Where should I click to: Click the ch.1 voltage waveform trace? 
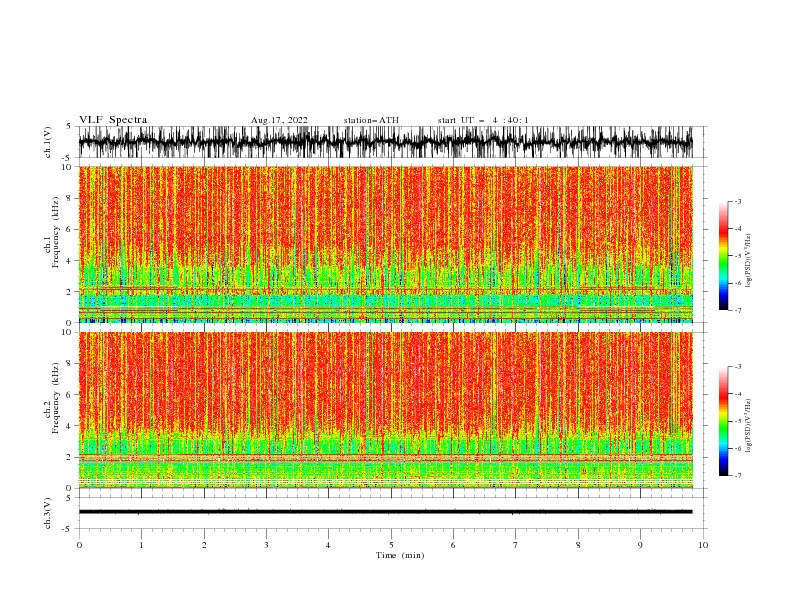[x=385, y=142]
